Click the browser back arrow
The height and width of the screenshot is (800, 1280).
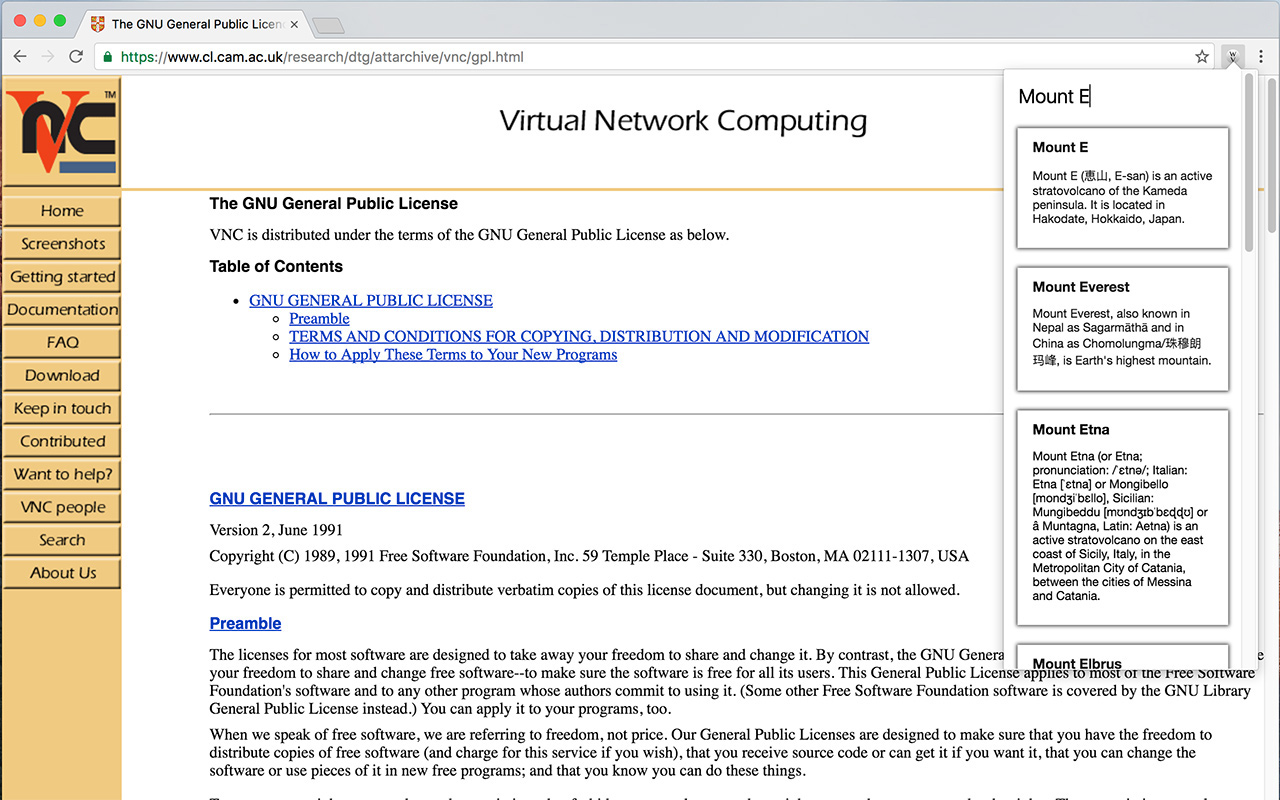20,57
